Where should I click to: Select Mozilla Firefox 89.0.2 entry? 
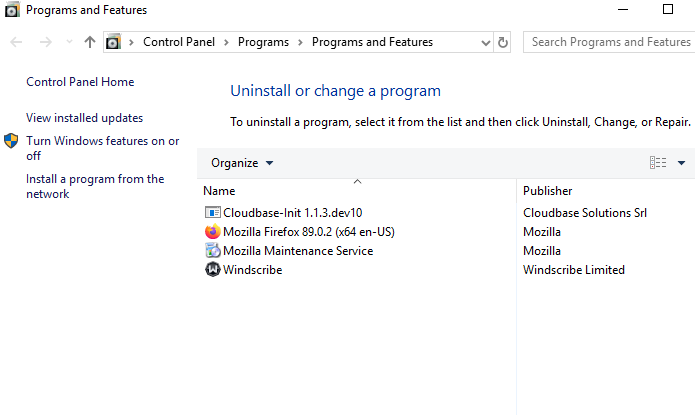tap(309, 232)
